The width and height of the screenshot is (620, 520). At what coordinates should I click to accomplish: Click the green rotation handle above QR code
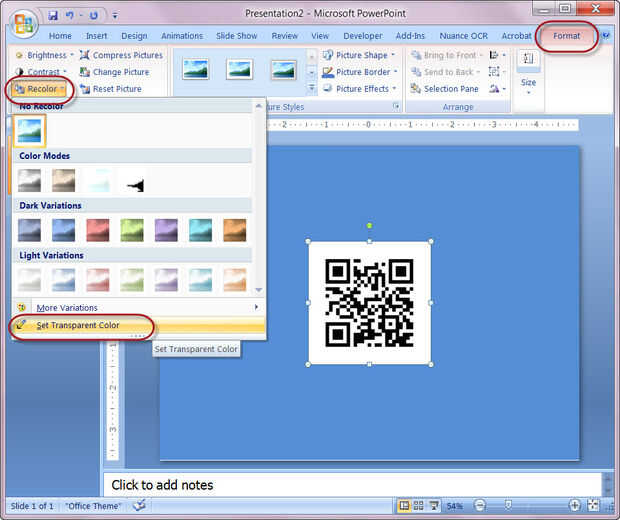[x=369, y=226]
